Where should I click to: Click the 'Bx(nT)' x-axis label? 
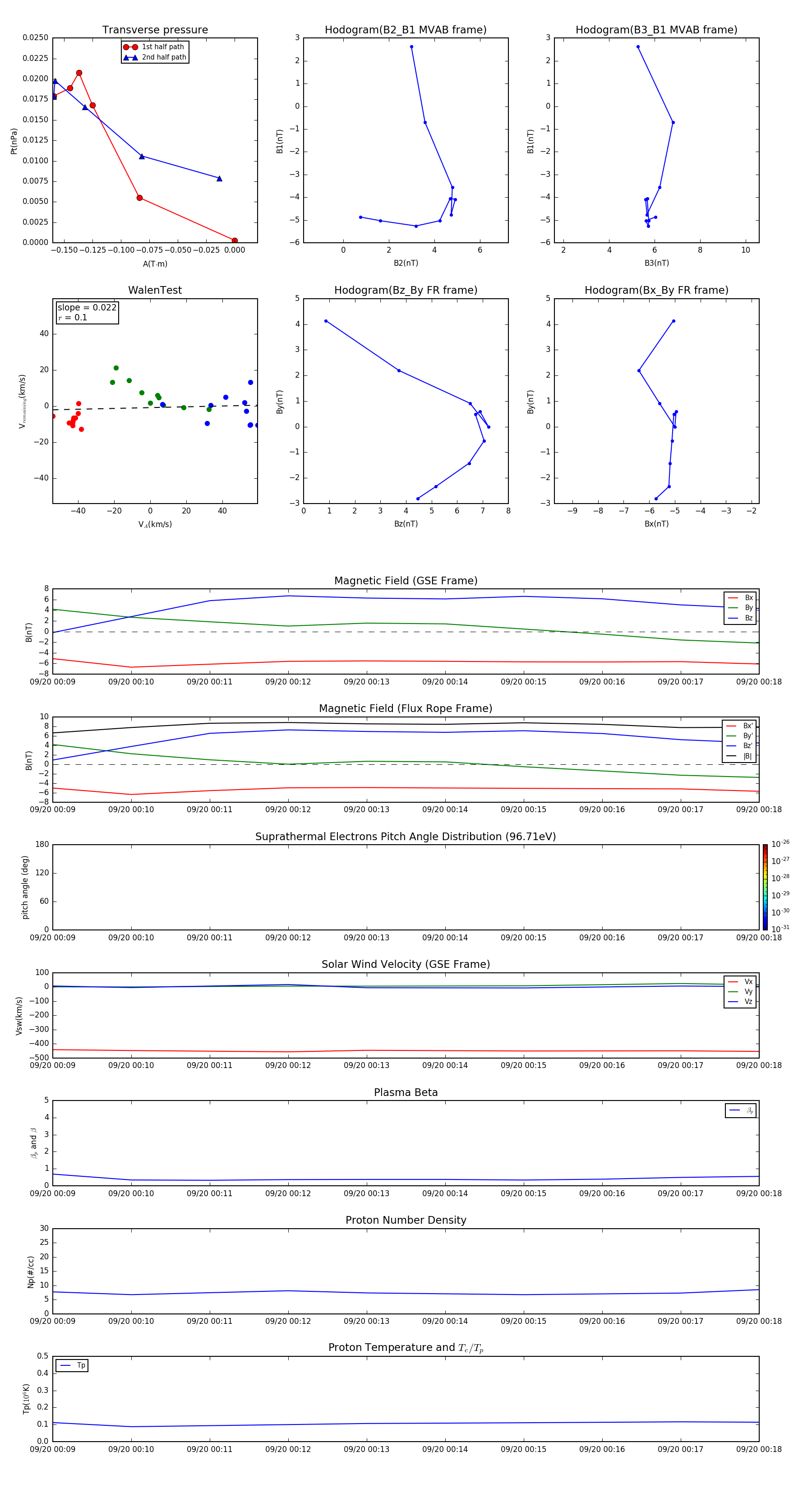pyautogui.click(x=656, y=524)
